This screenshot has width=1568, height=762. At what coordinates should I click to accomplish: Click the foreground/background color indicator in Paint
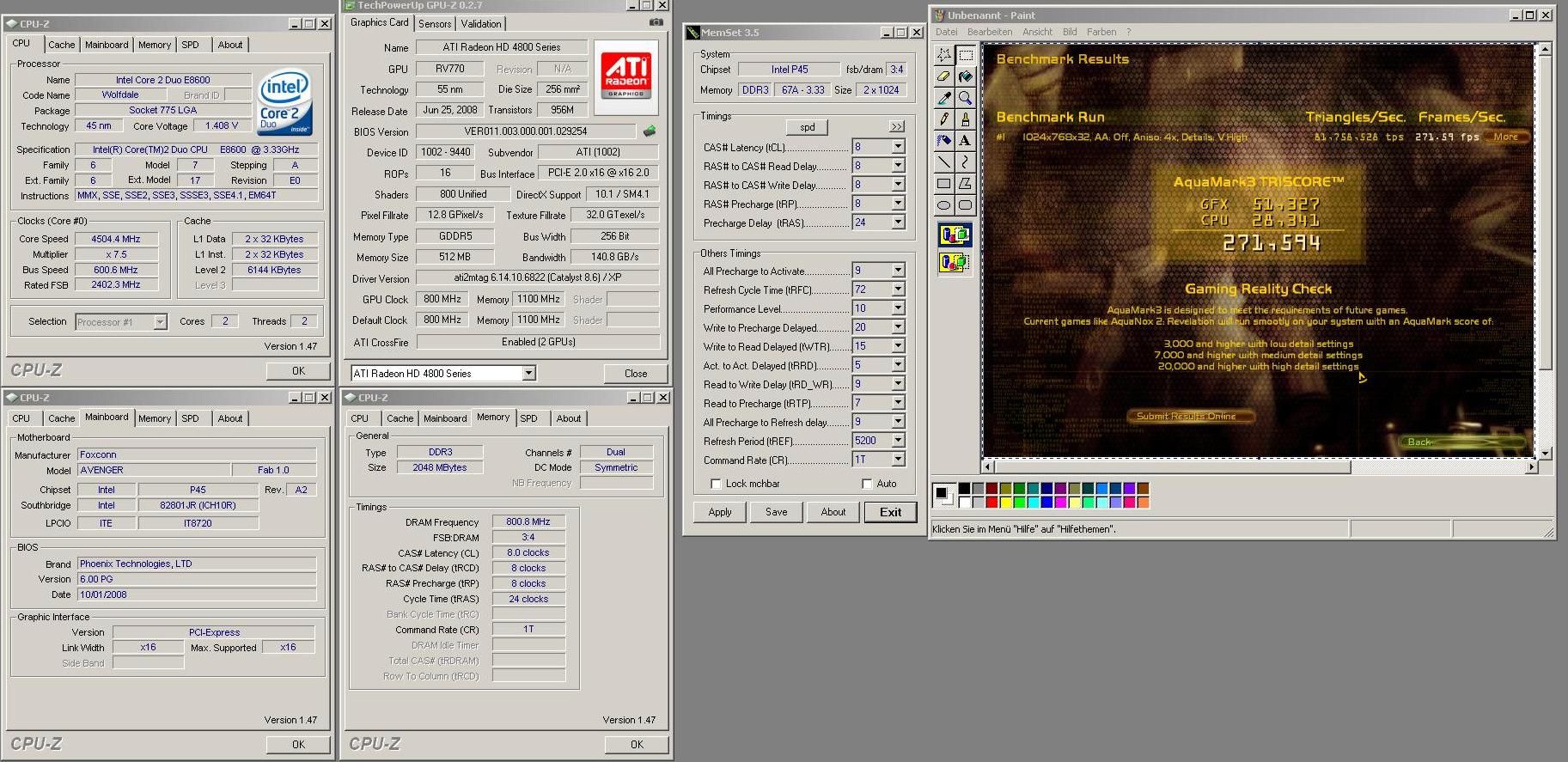[x=943, y=494]
